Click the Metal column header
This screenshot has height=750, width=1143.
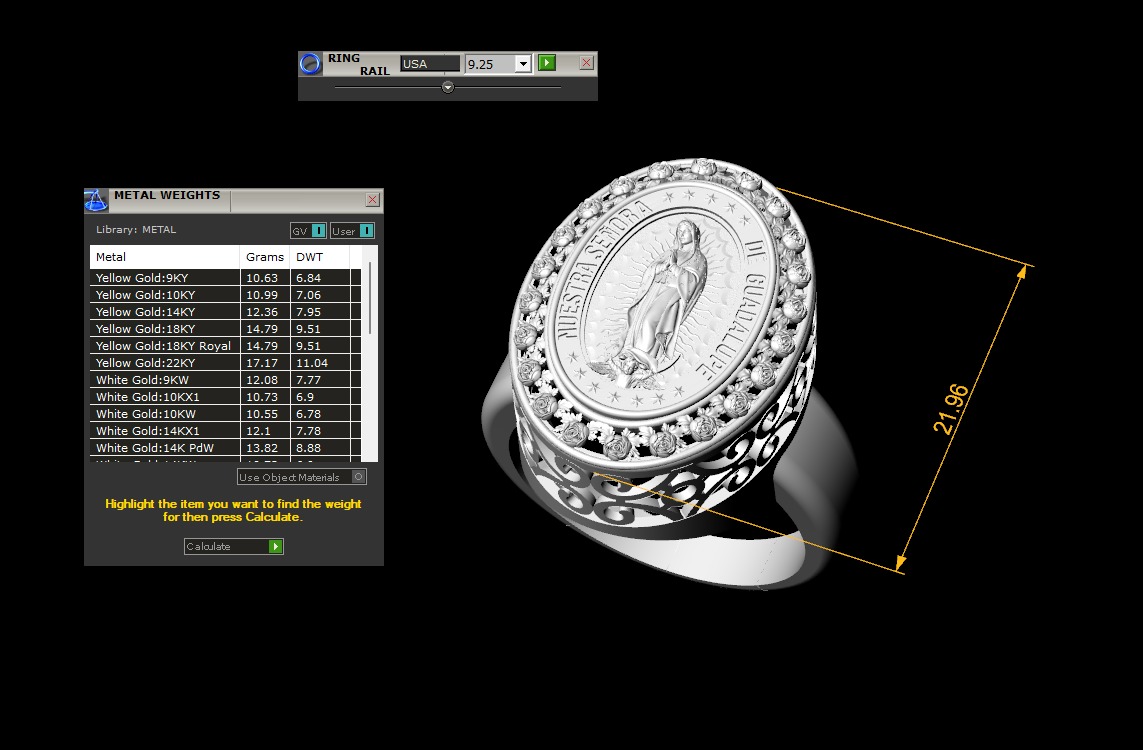point(165,257)
